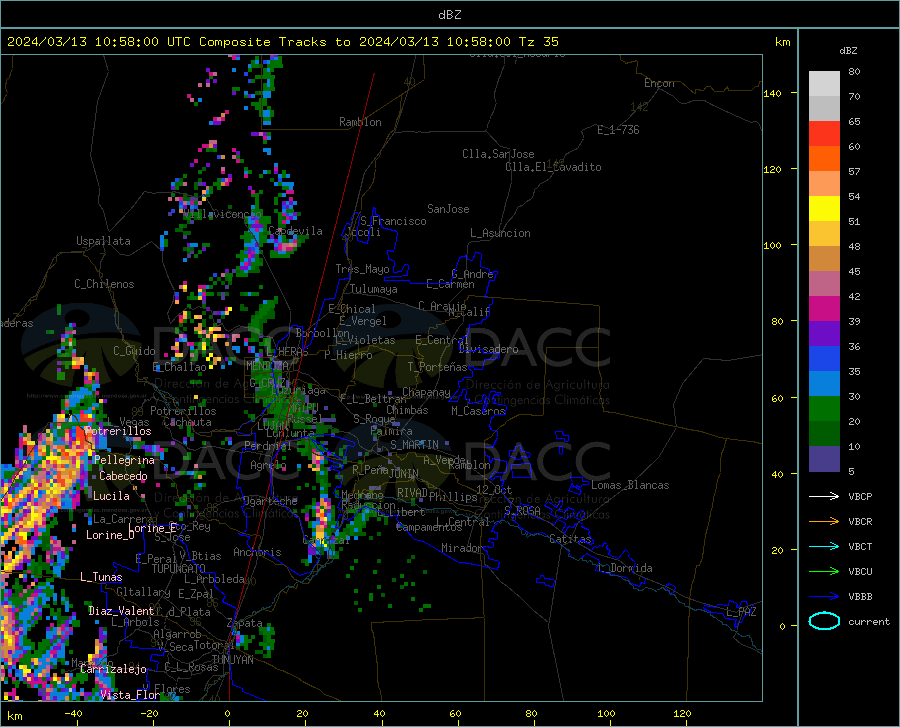Click the cyan 'current' ellipse legend icon

(824, 621)
